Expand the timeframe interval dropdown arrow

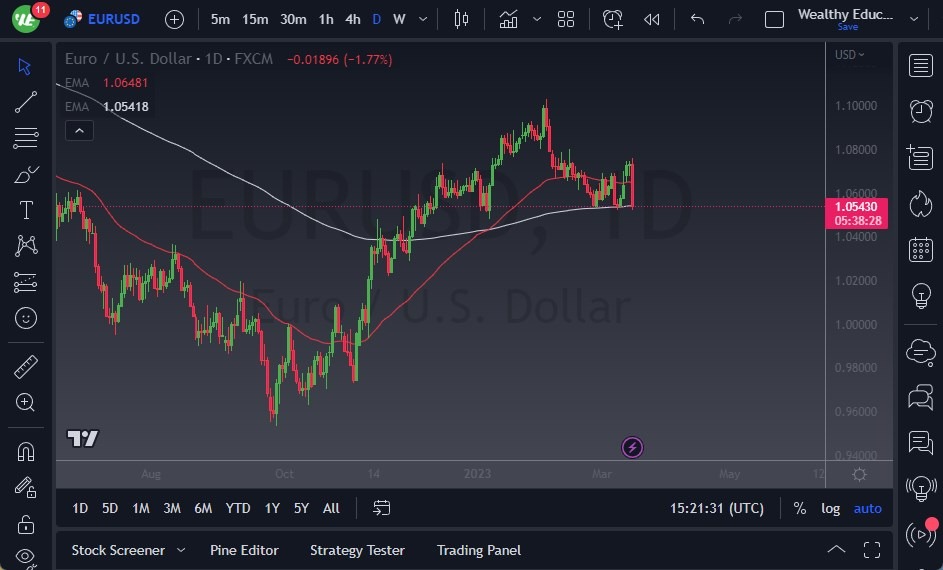tap(425, 19)
